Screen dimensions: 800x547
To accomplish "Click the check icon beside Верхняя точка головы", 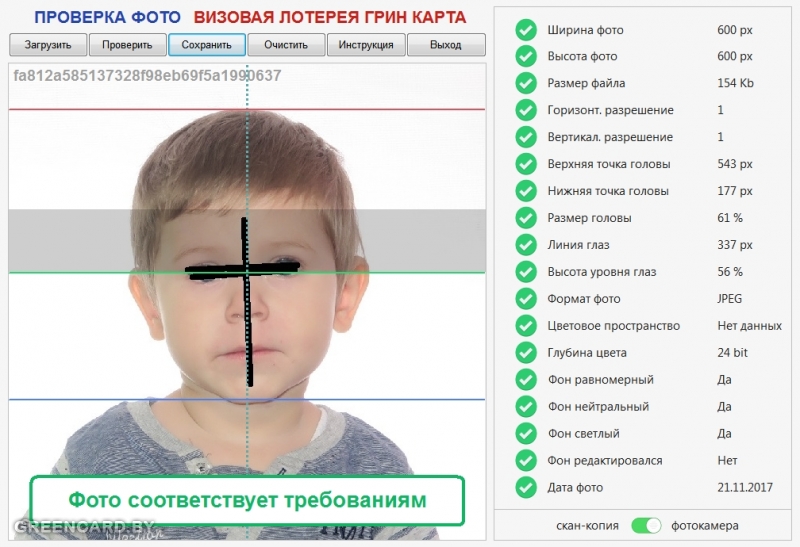I will [526, 164].
